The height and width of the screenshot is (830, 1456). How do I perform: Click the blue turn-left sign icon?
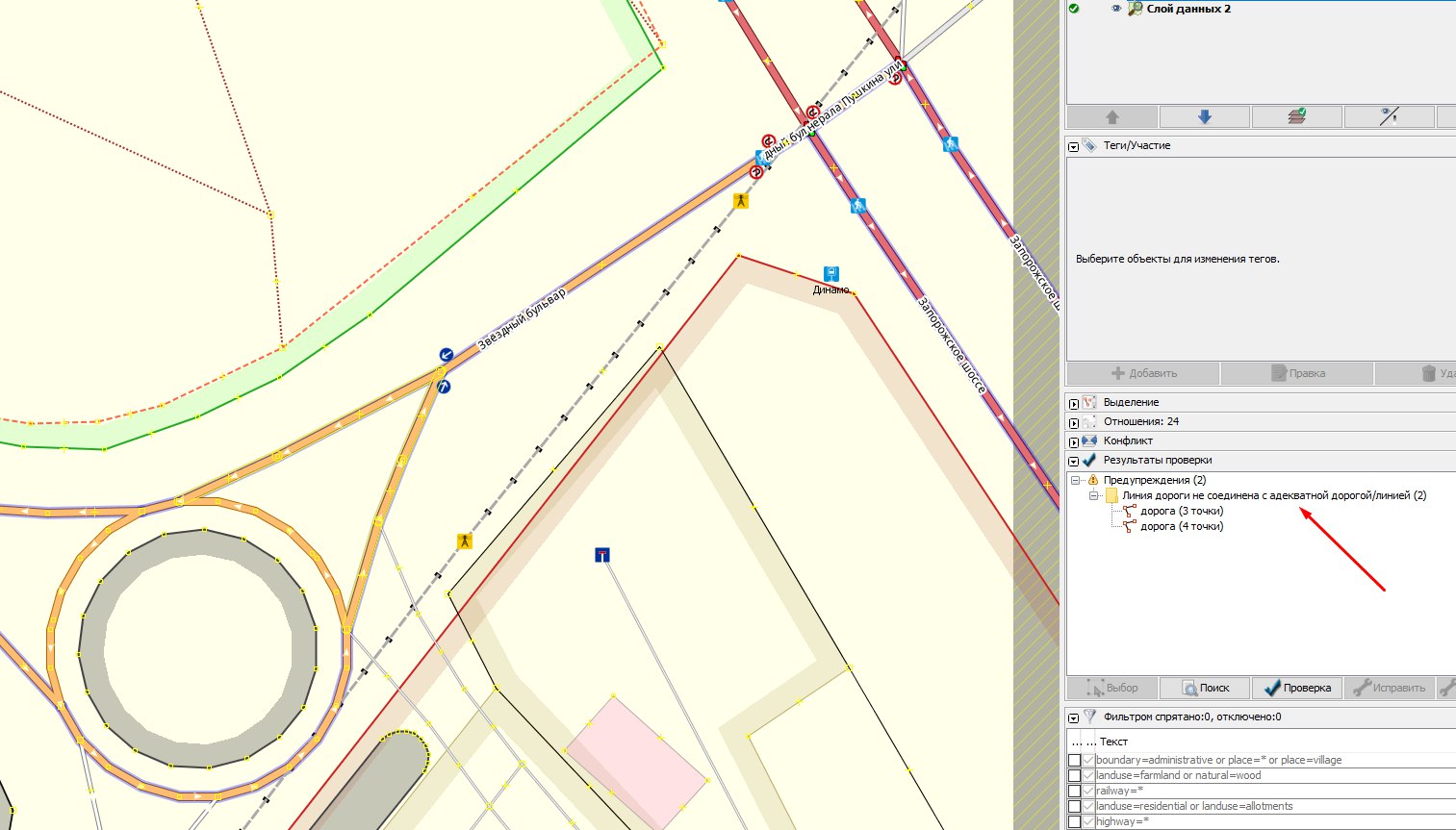click(x=446, y=355)
